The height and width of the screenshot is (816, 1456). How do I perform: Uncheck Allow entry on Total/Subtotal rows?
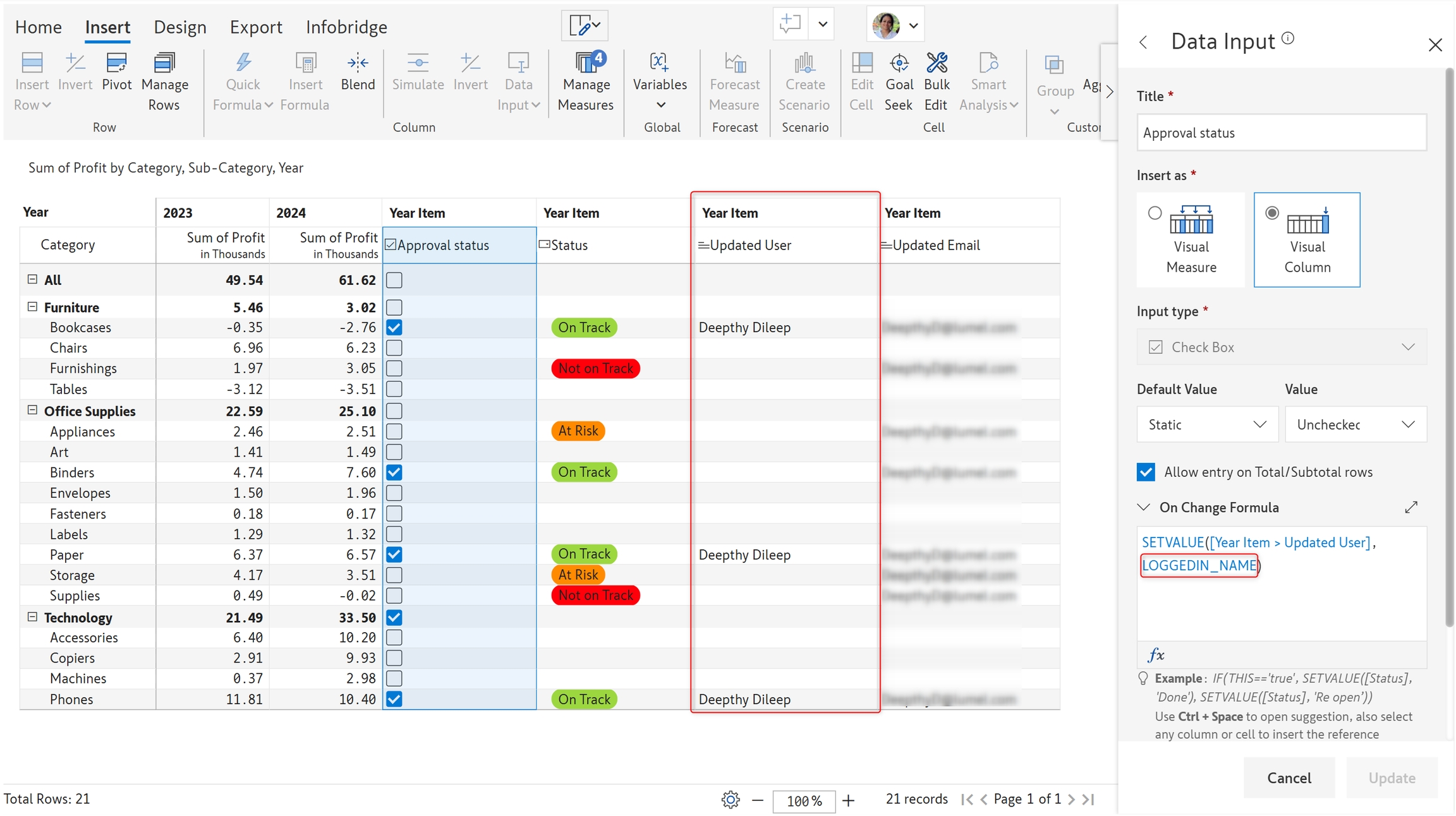point(1146,472)
